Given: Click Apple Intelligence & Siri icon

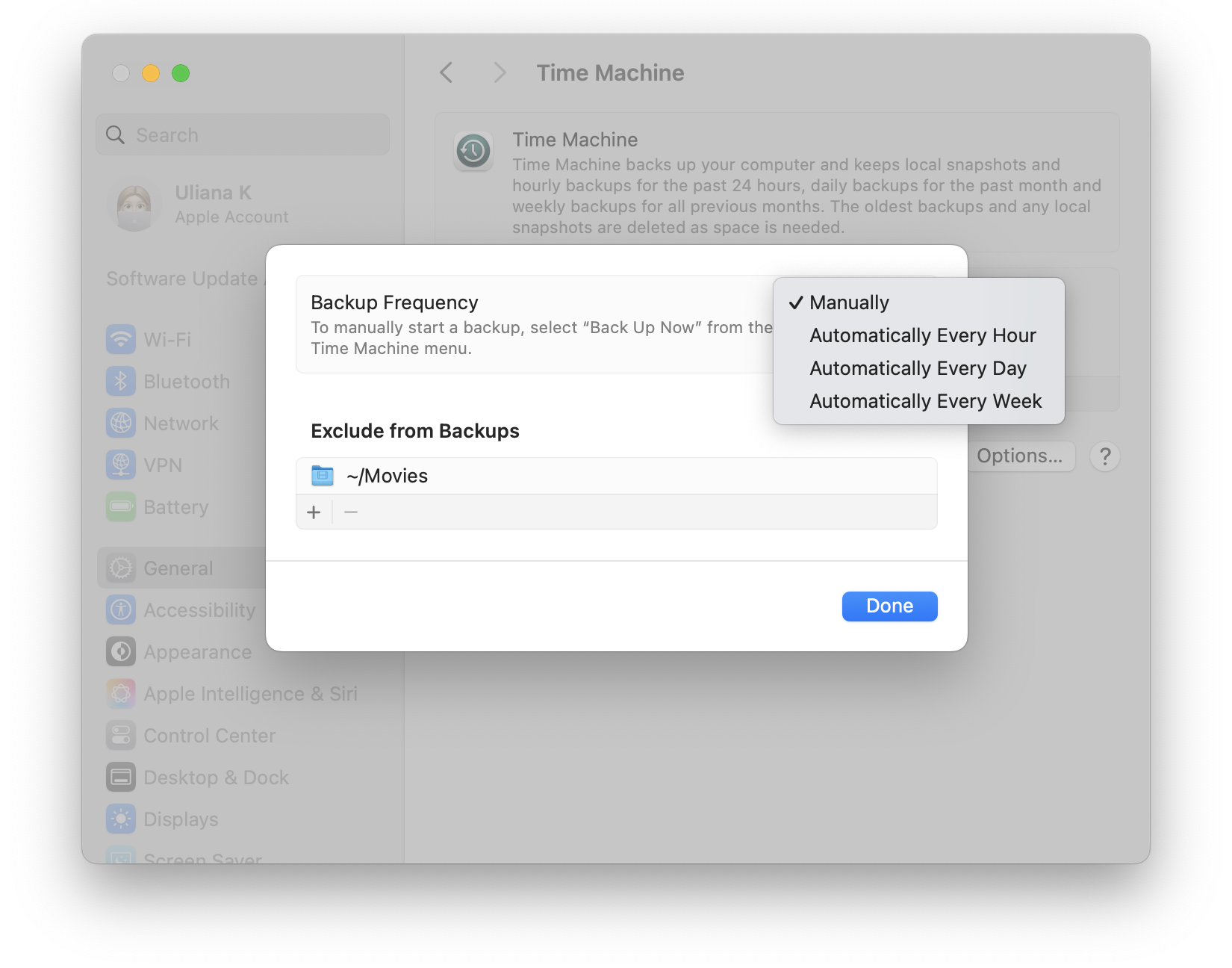Looking at the screenshot, I should [121, 693].
